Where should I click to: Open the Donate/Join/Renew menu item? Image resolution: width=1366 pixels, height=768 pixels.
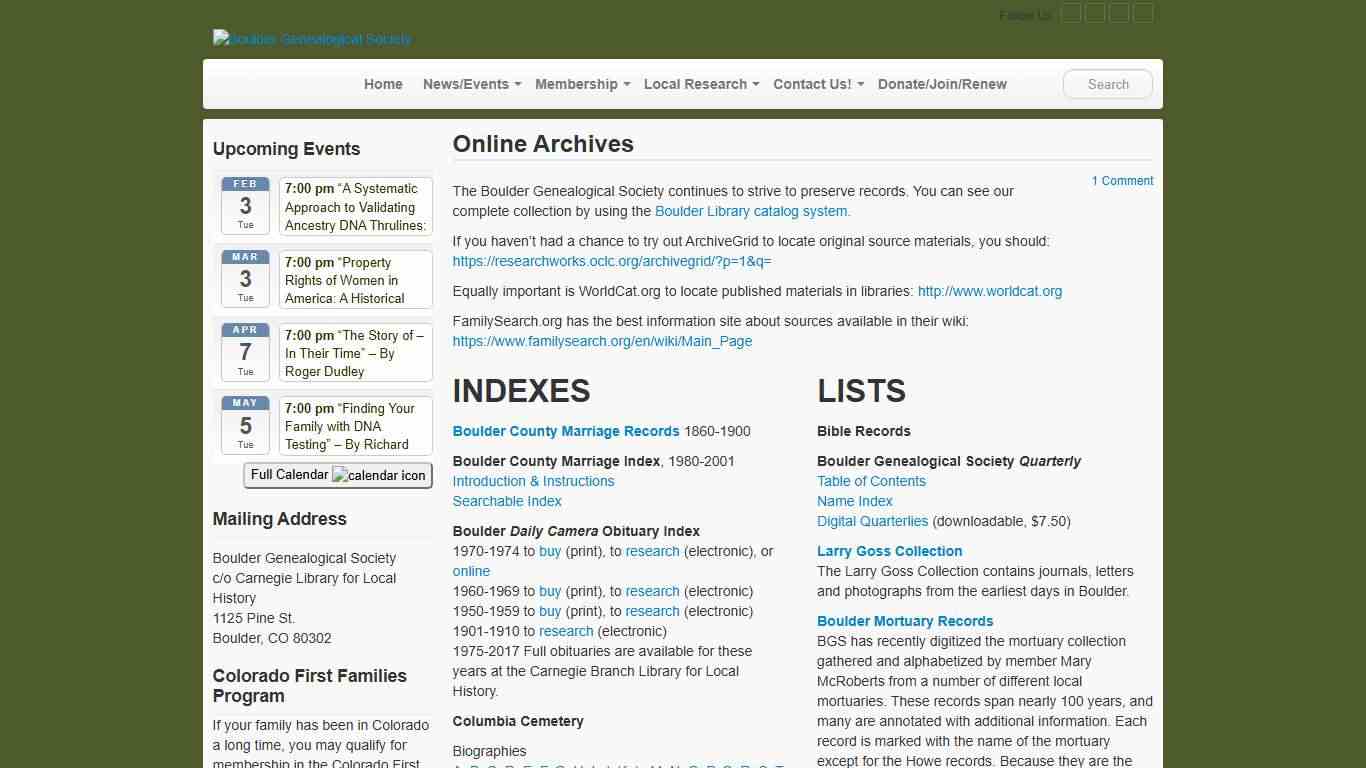942,84
